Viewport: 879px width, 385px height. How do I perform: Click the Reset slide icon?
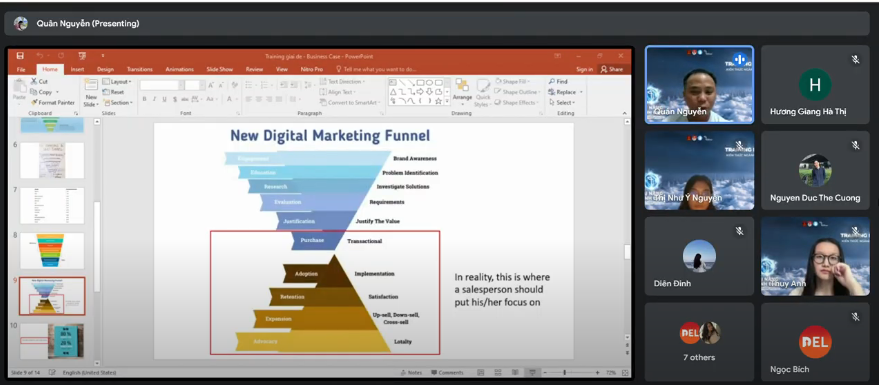pyautogui.click(x=106, y=92)
